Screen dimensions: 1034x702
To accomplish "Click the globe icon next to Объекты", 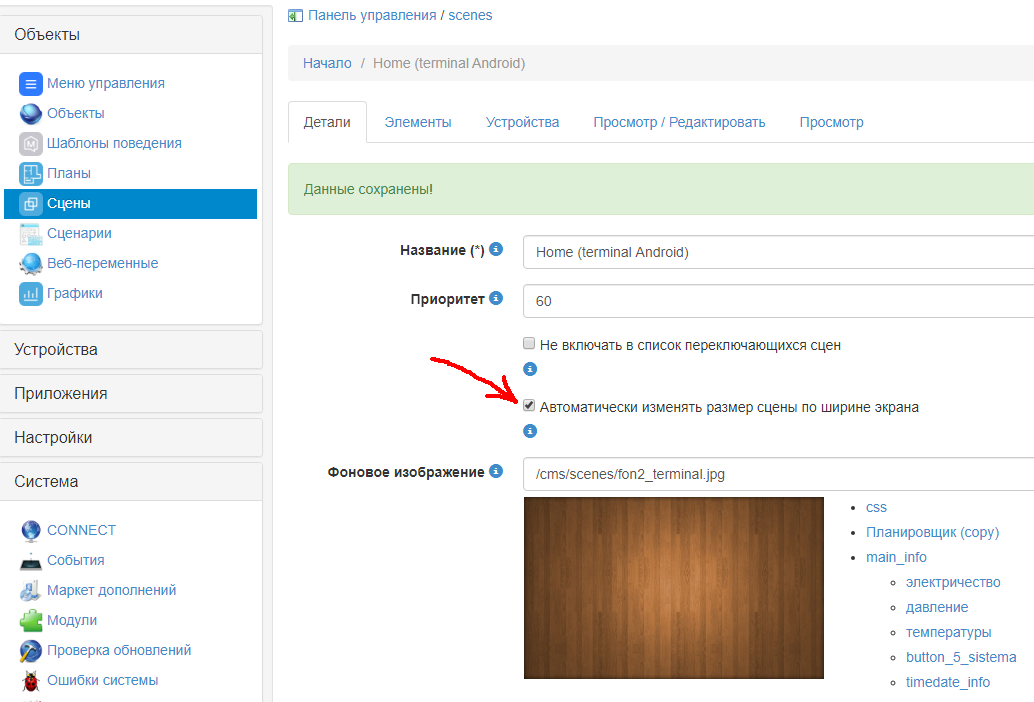I will coord(31,113).
